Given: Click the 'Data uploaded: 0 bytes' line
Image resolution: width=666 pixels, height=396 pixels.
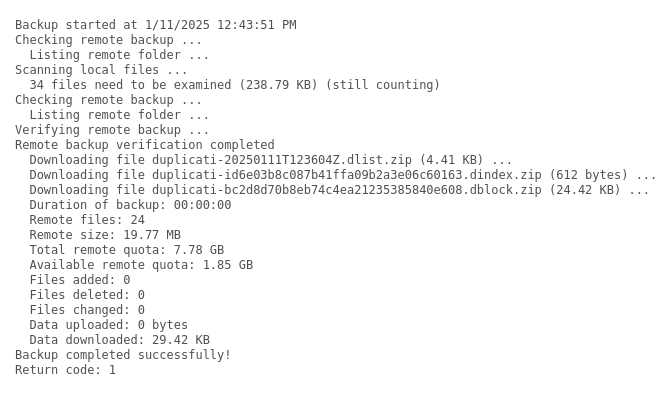Looking at the screenshot, I should coord(108,325).
